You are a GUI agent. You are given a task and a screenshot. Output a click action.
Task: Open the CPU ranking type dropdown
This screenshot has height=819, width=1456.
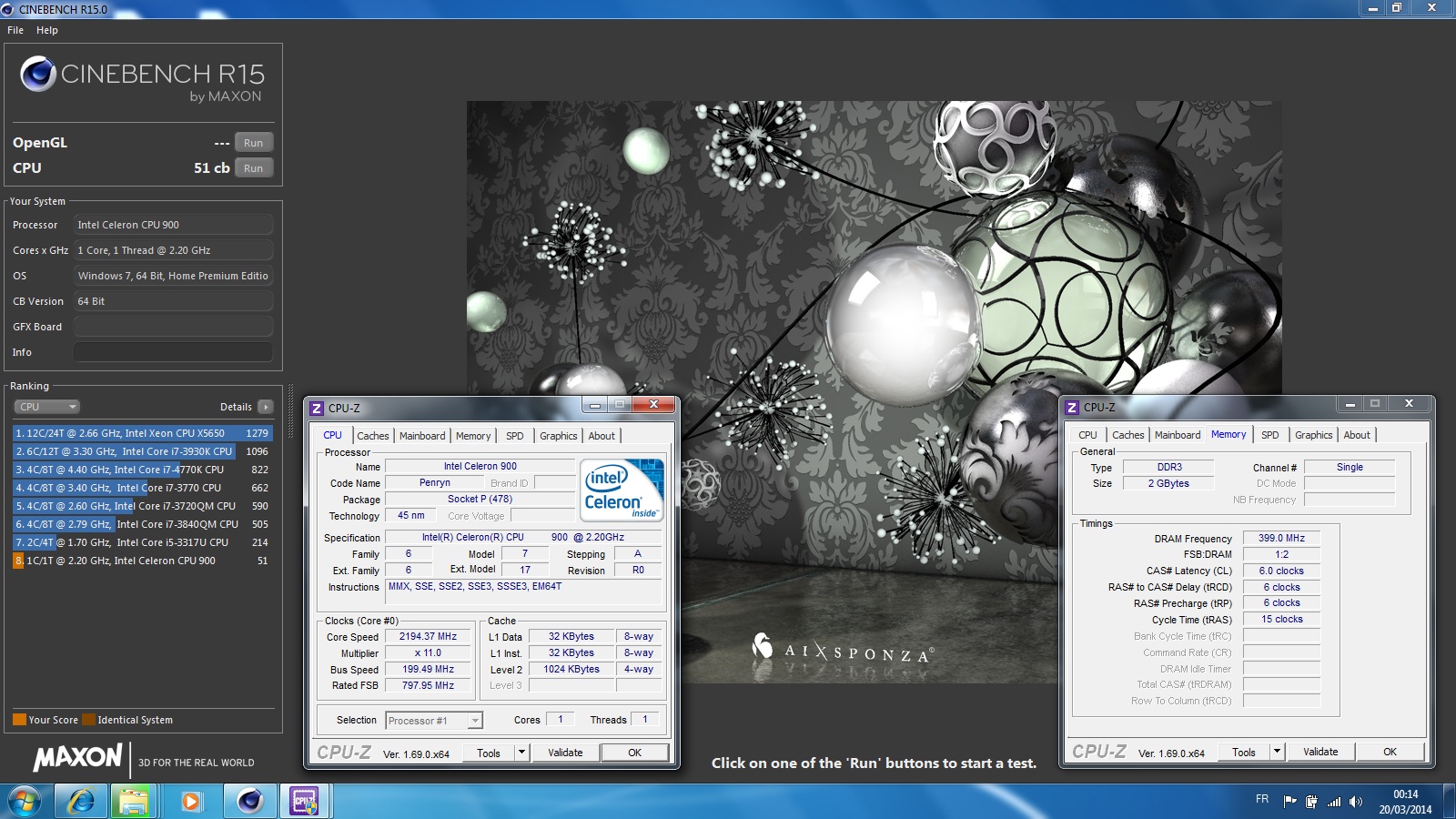pyautogui.click(x=46, y=407)
